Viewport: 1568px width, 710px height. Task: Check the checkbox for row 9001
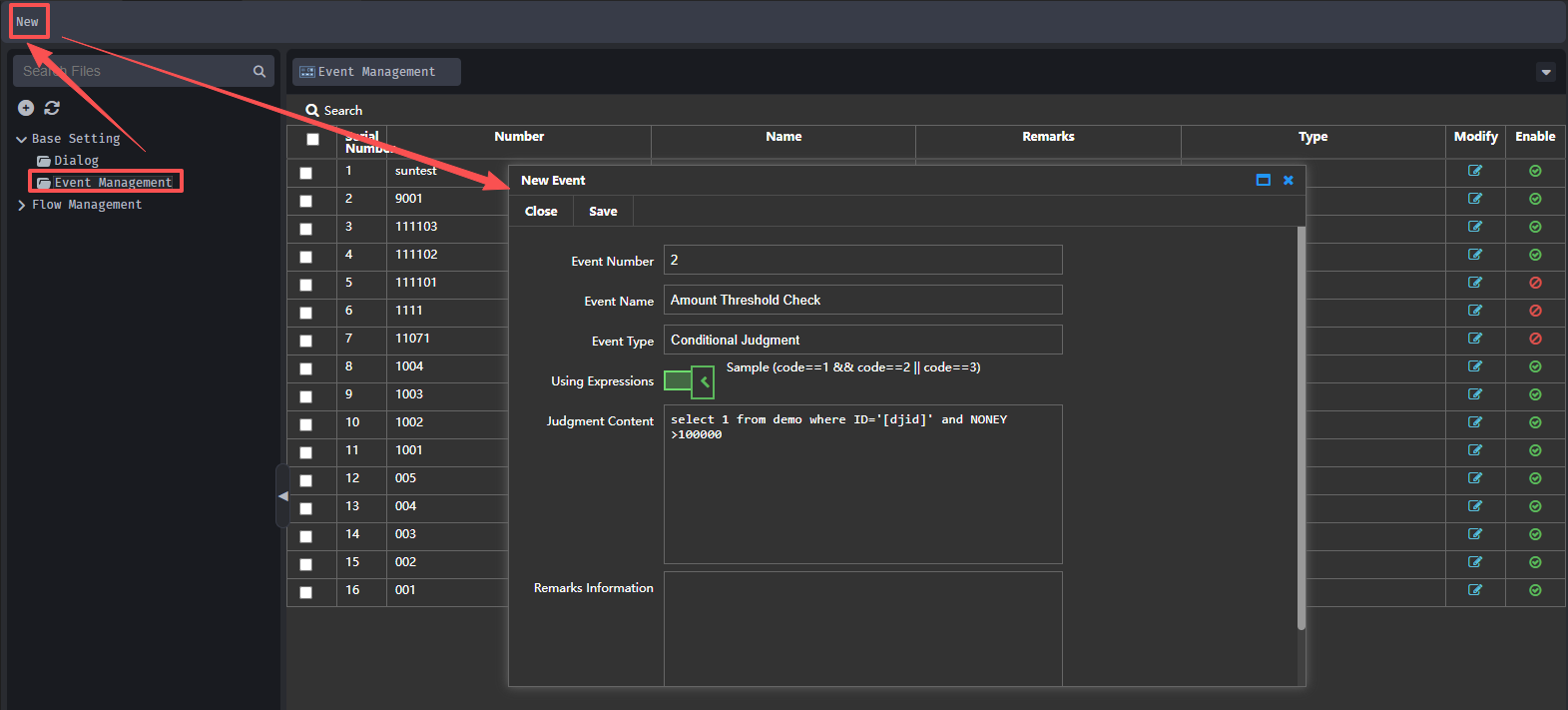(x=305, y=201)
